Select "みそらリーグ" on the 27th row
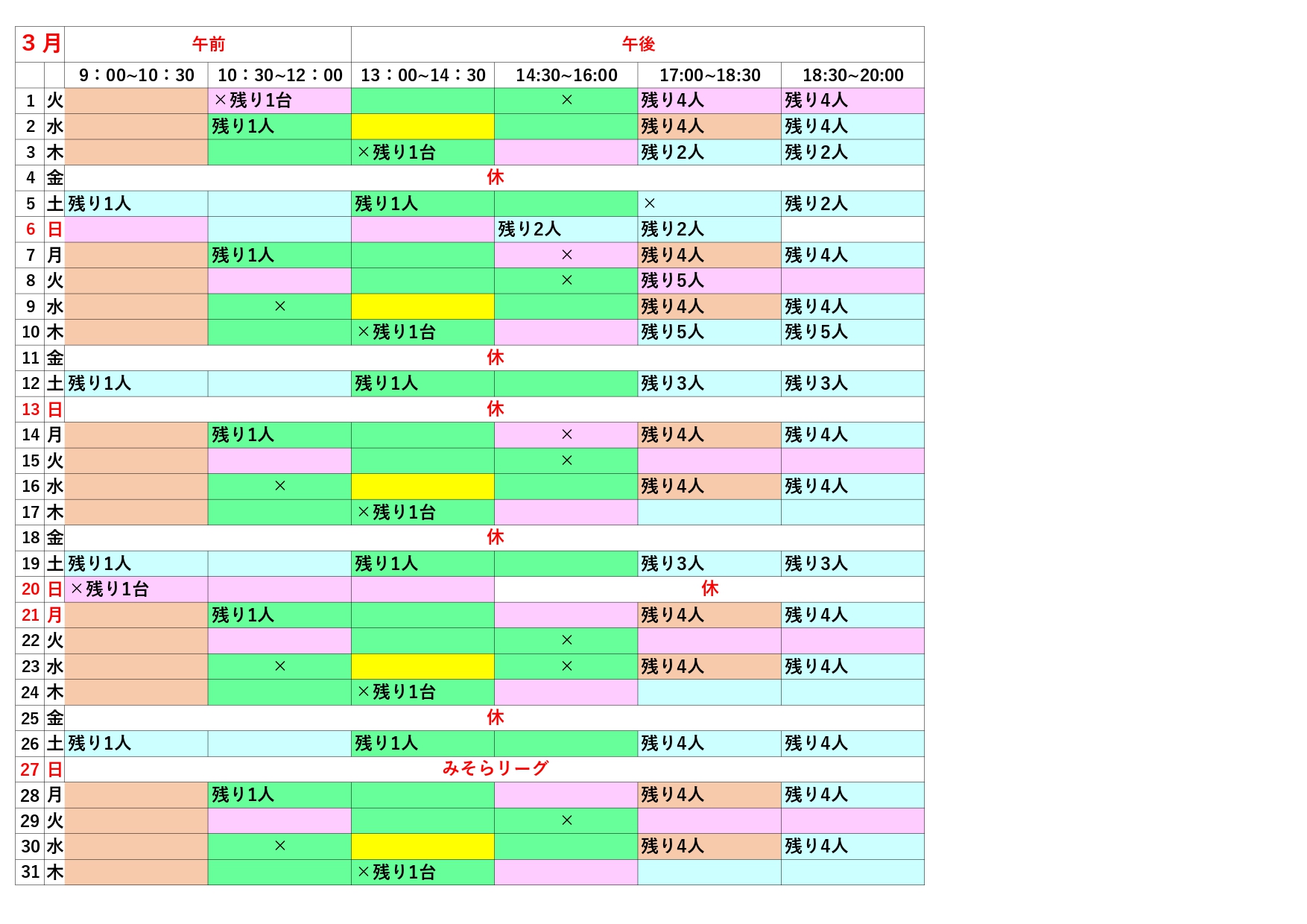 pyautogui.click(x=495, y=768)
